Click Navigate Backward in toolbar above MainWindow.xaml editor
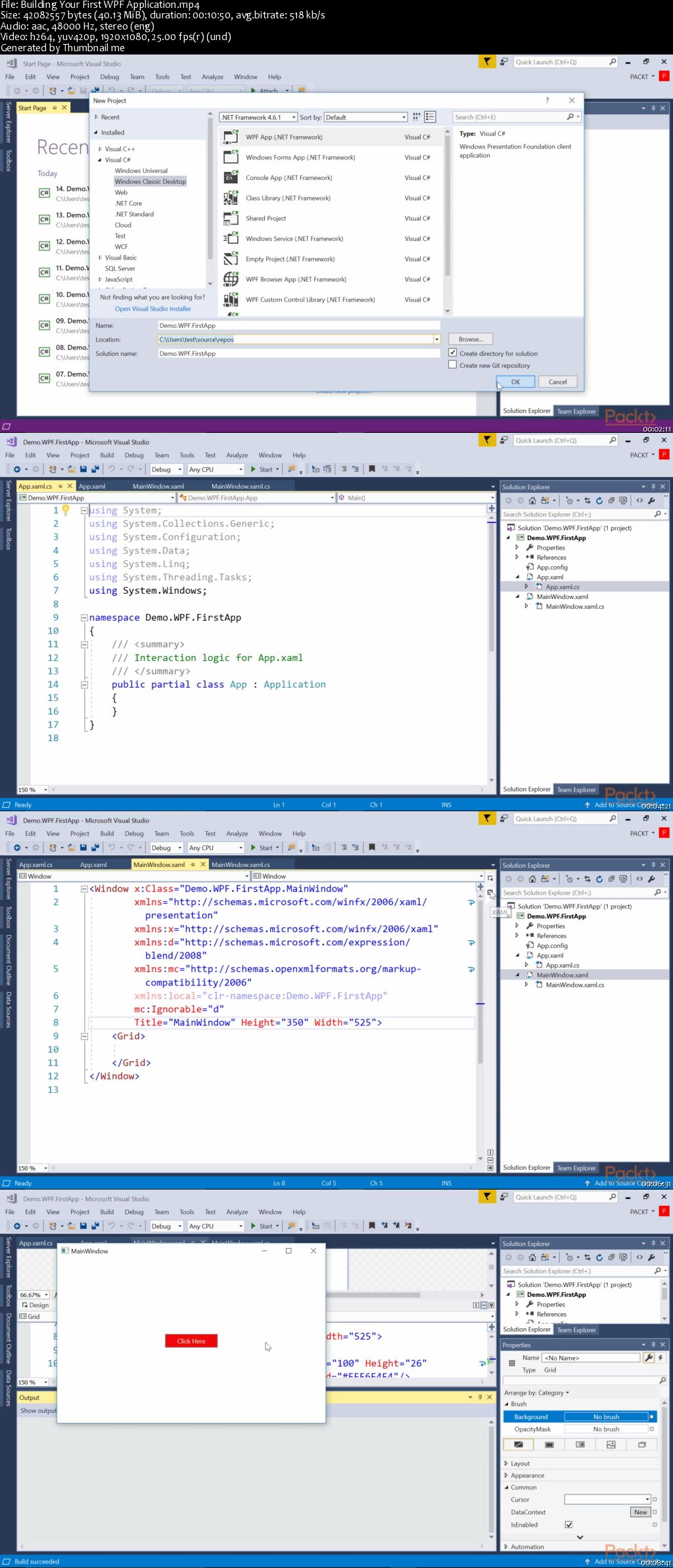This screenshot has height=1568, width=673. coord(17,847)
